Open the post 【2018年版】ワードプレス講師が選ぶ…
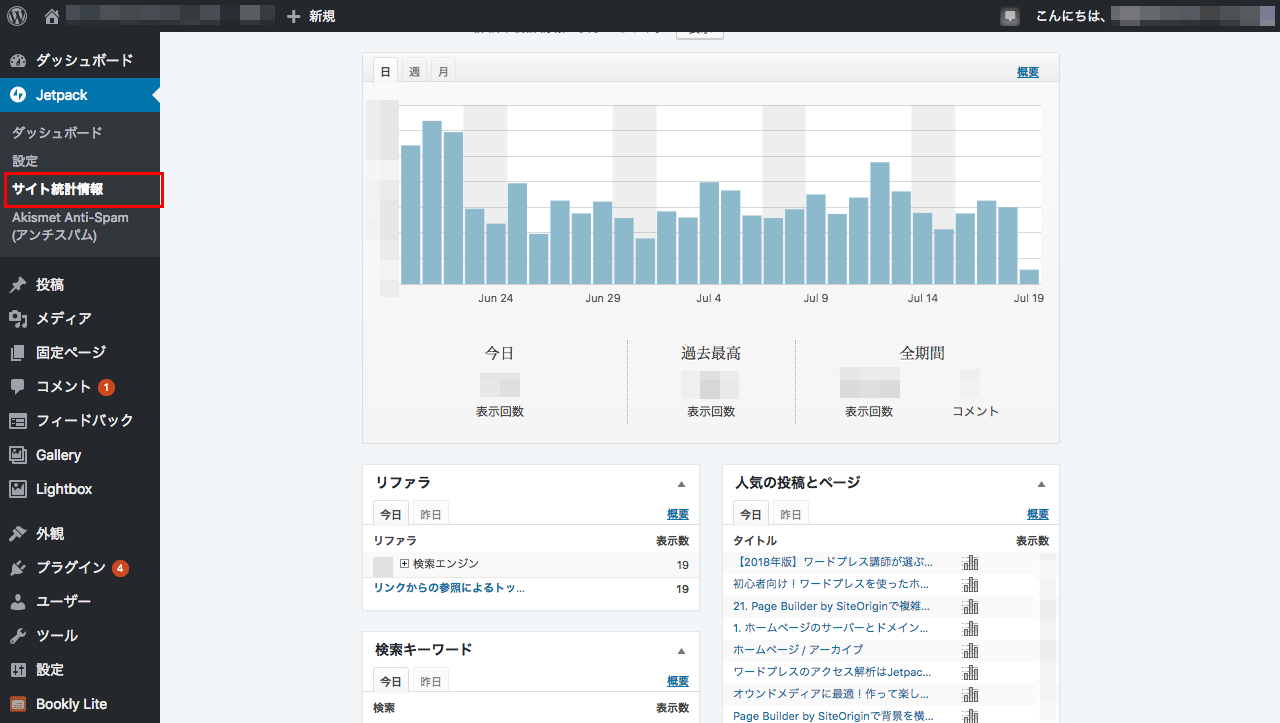The width and height of the screenshot is (1280, 723). (833, 563)
